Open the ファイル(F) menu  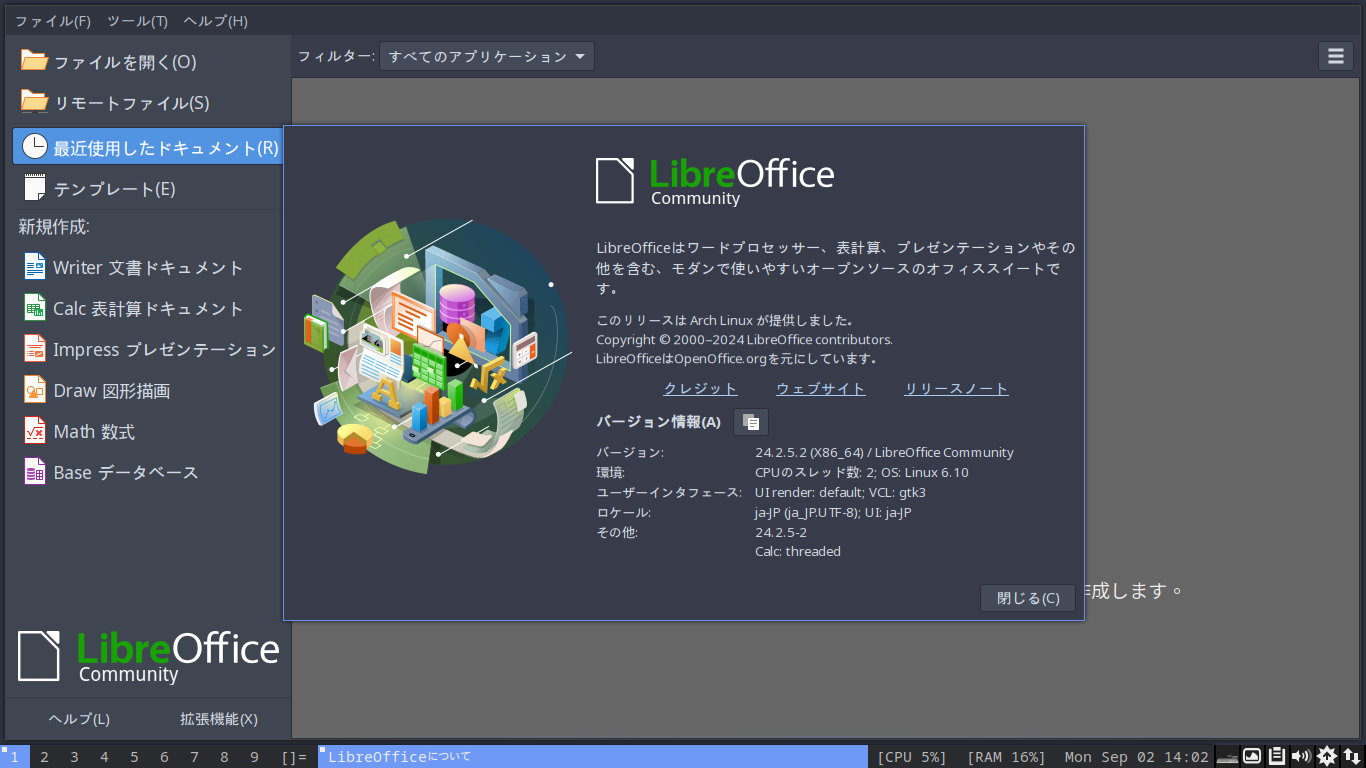(x=53, y=21)
